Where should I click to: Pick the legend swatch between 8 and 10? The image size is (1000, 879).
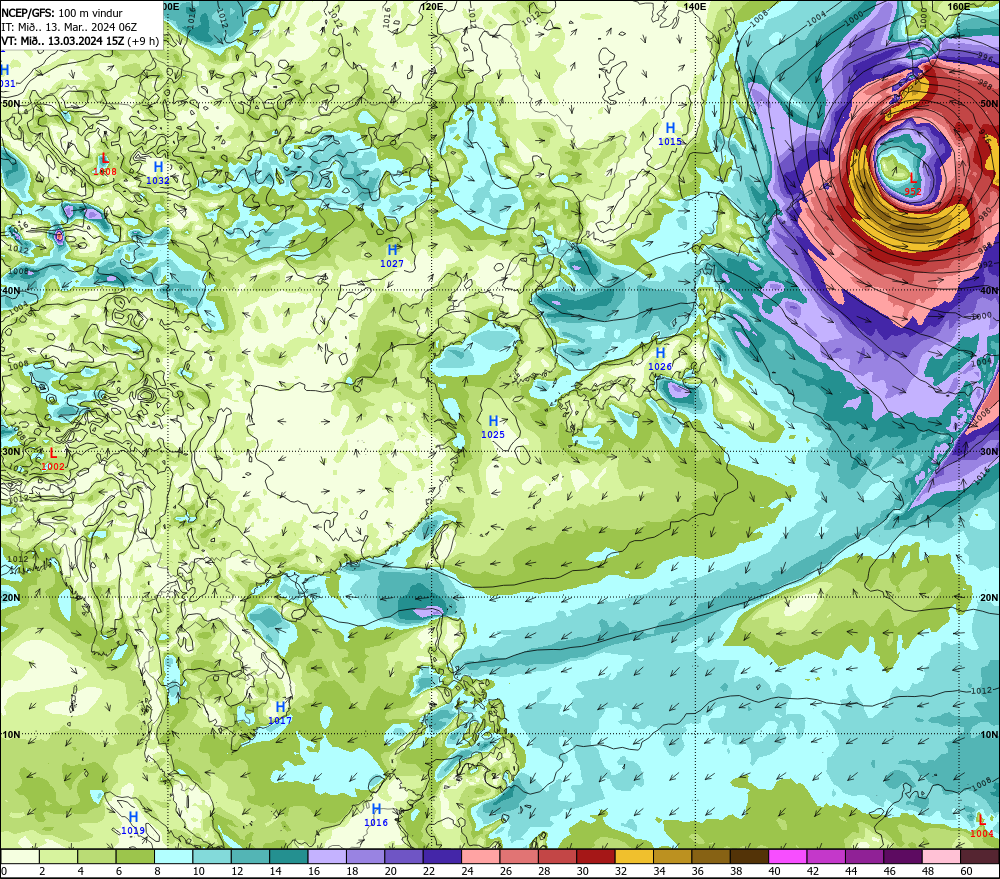[x=173, y=856]
